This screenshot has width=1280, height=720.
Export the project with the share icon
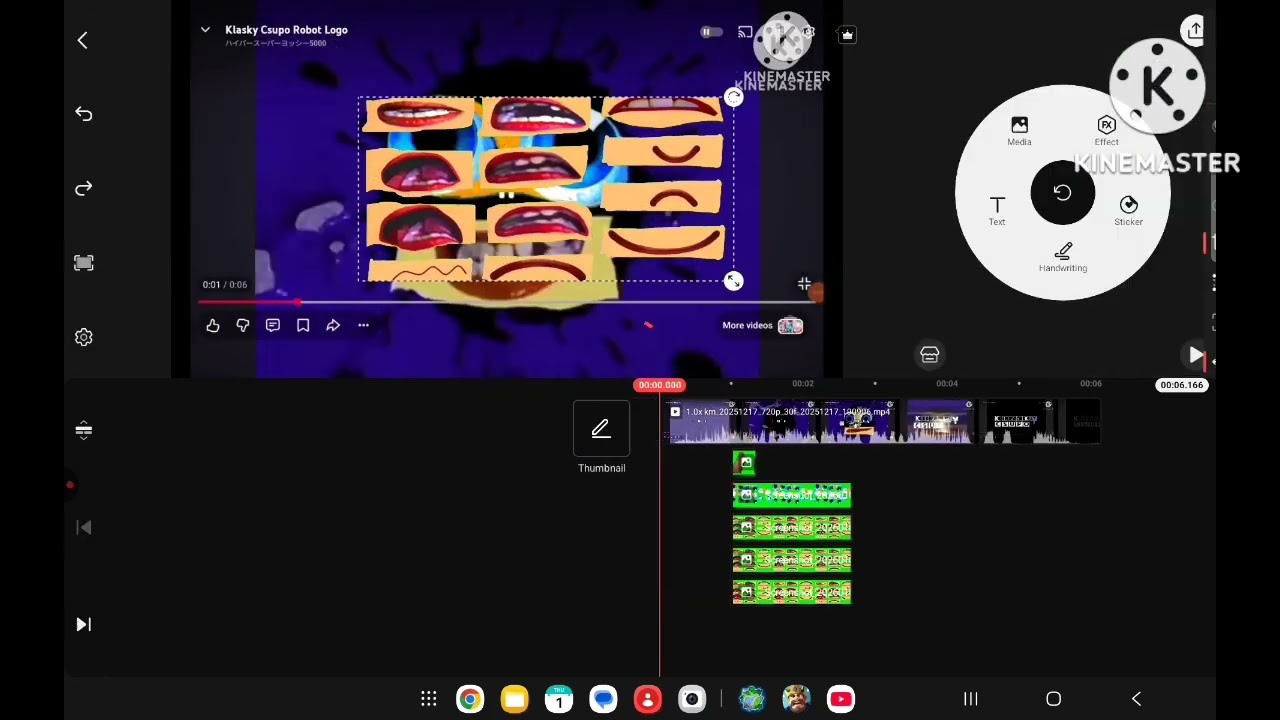point(1195,31)
